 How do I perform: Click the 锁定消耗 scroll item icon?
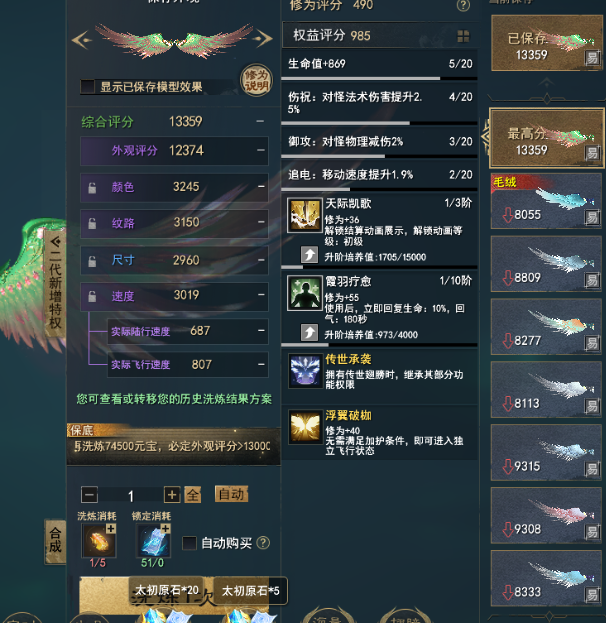pyautogui.click(x=153, y=540)
